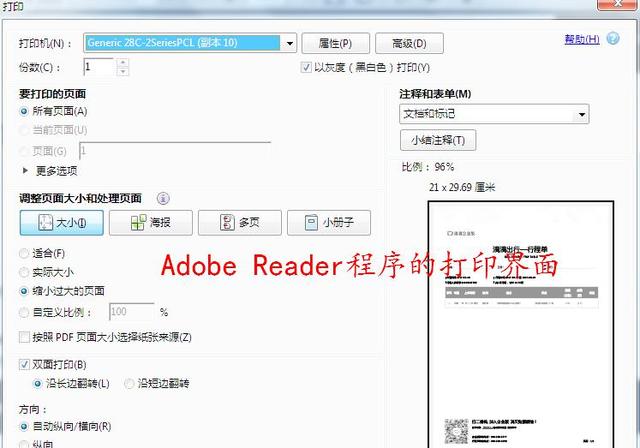Click the page range input field
This screenshot has width=640, height=448.
[x=176, y=151]
